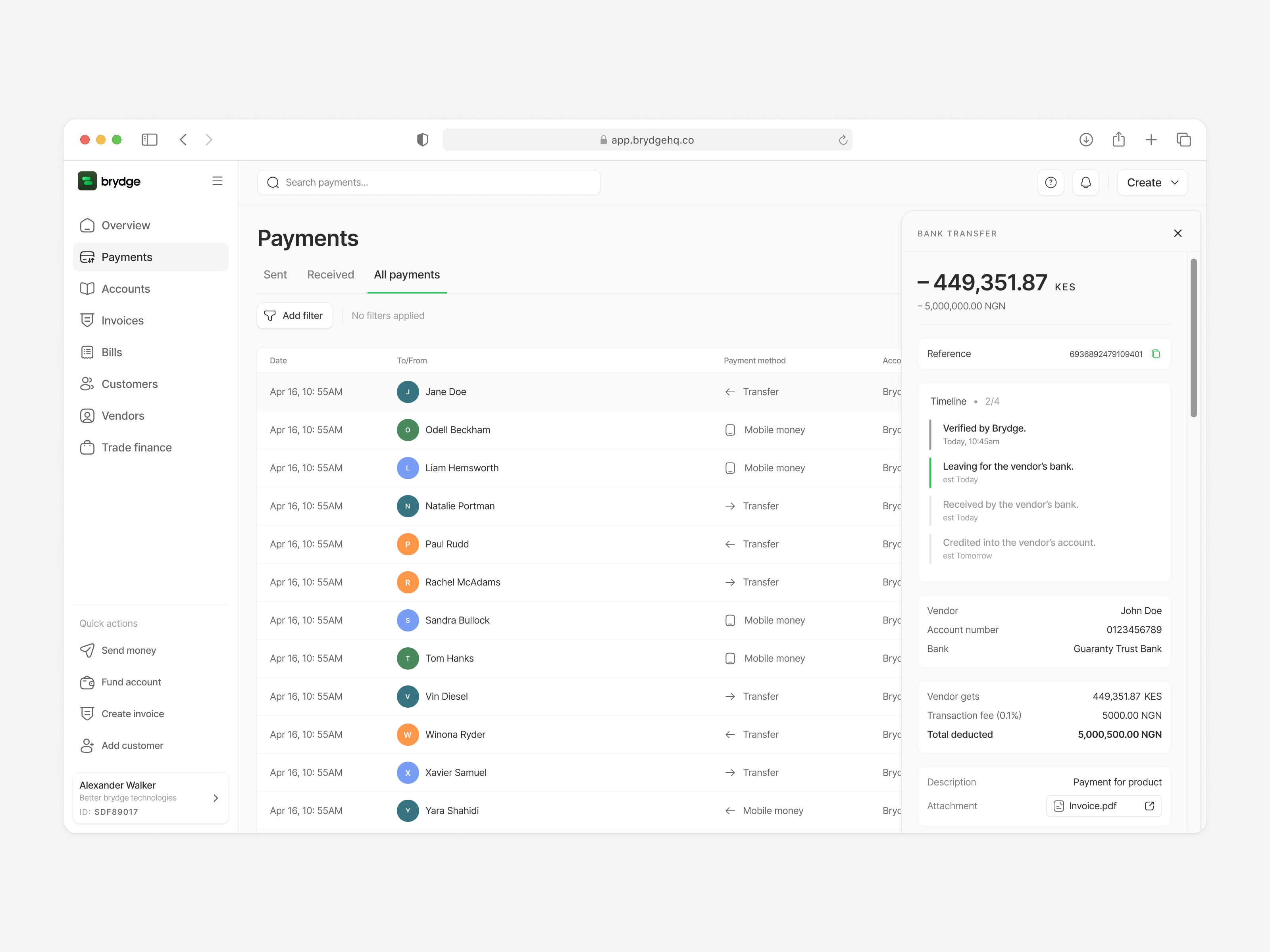Switch to the Sent tab
This screenshot has height=952, width=1270.
pos(275,275)
